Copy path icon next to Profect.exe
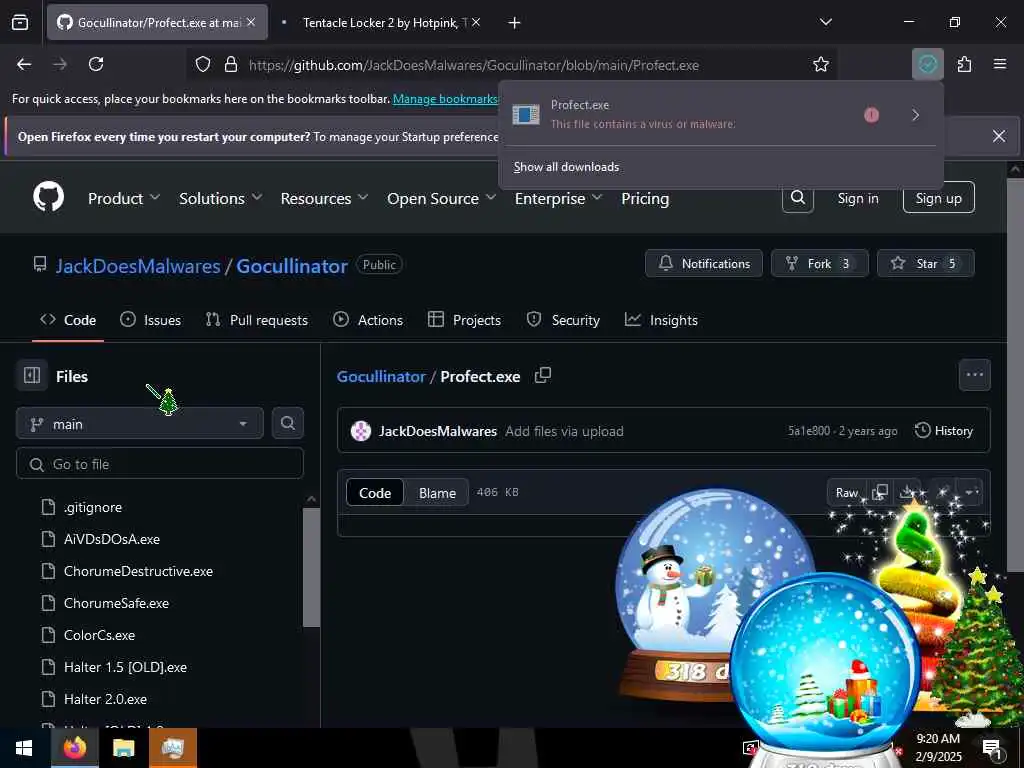The width and height of the screenshot is (1024, 768). [543, 376]
